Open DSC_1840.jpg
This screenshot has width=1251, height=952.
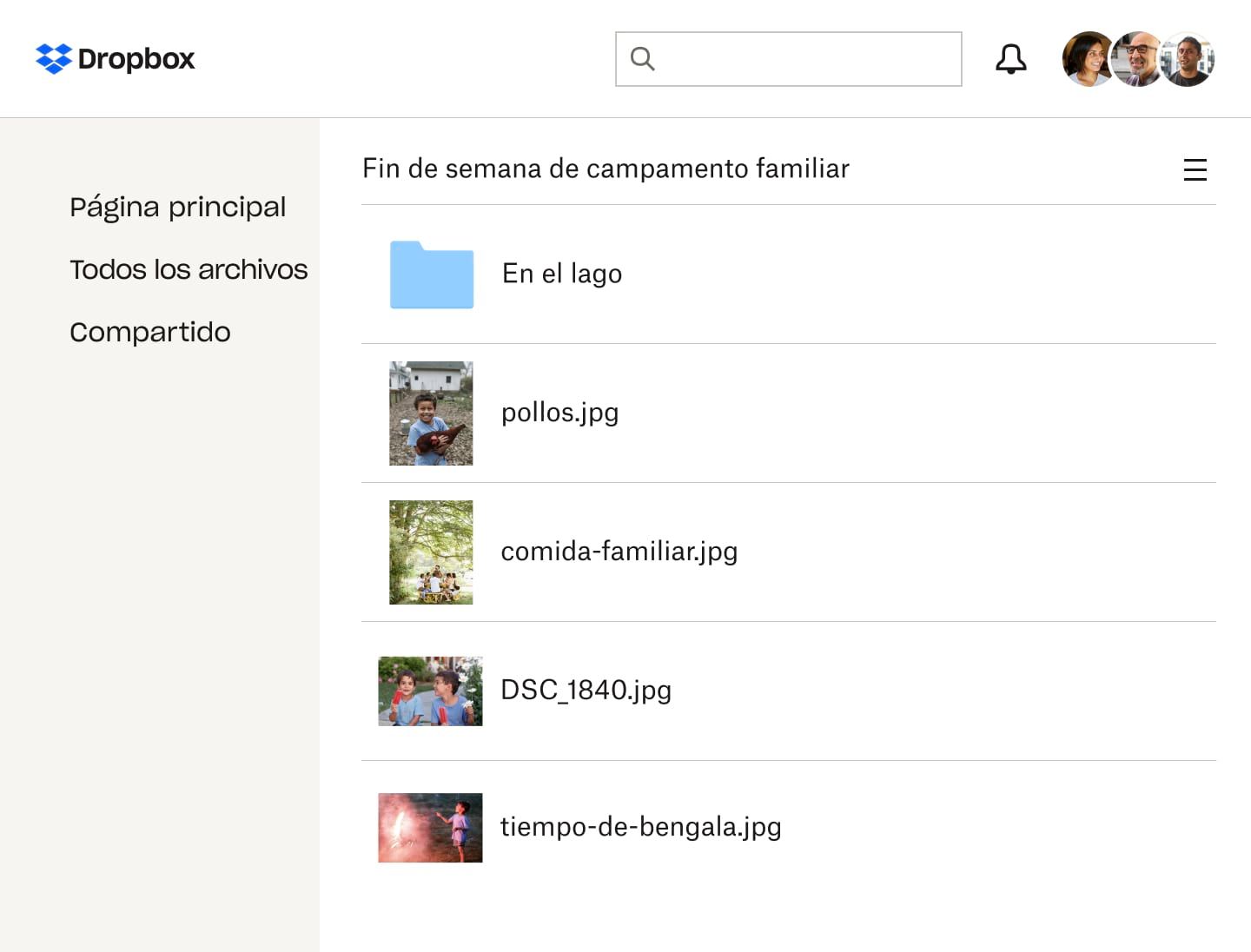(x=586, y=691)
